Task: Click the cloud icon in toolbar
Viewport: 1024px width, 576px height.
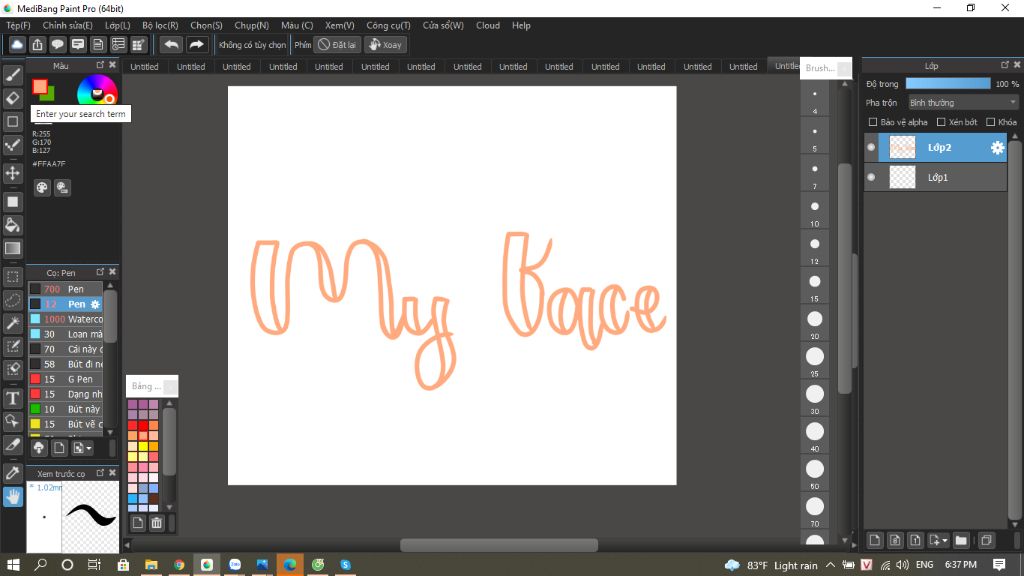Action: [x=17, y=44]
